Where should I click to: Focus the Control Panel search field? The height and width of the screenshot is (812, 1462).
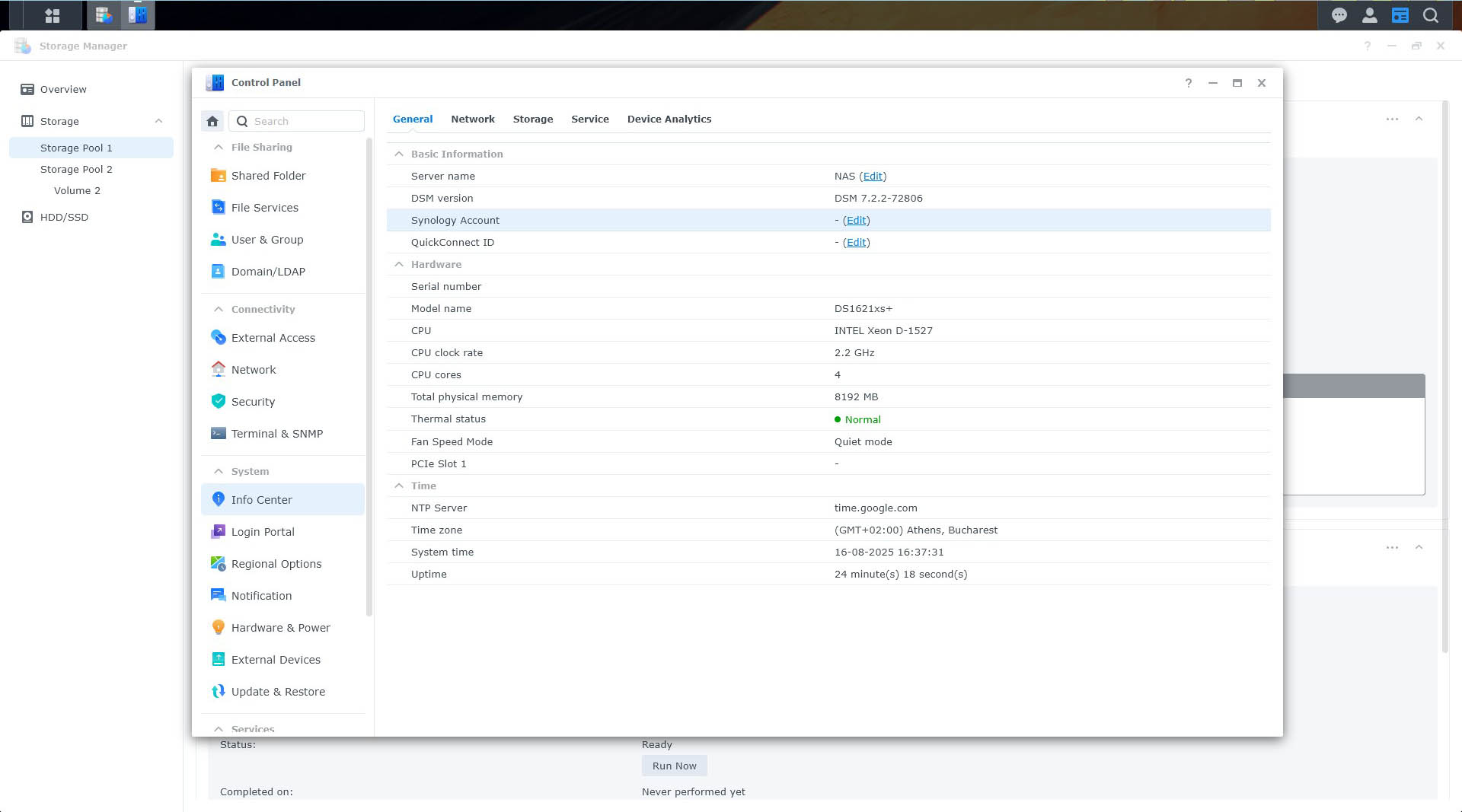pyautogui.click(x=296, y=121)
